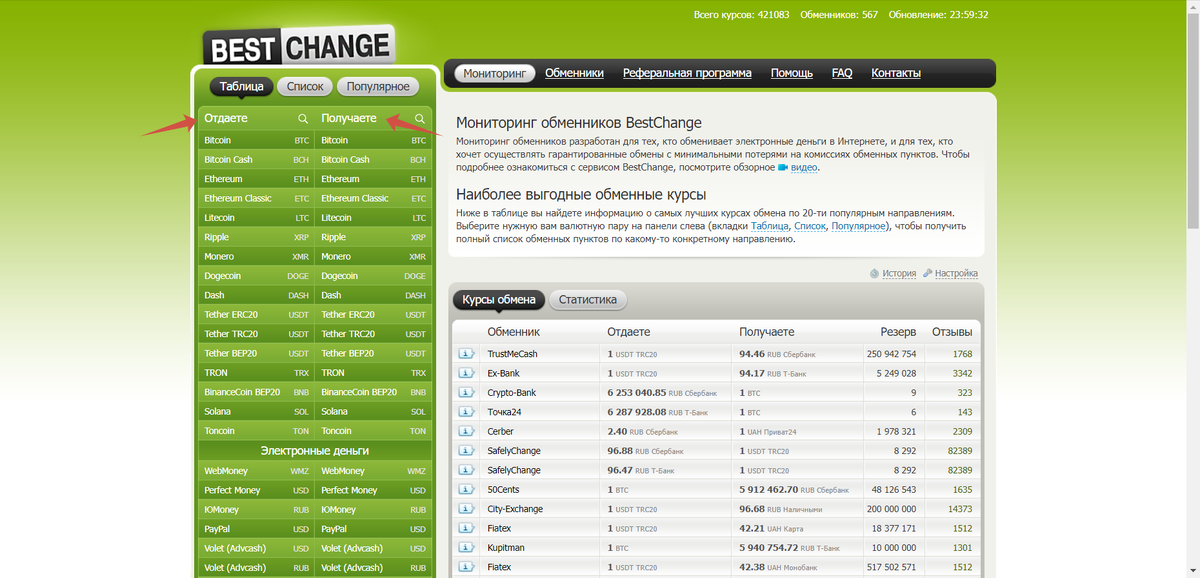Open Помощь in the top menu

792,73
